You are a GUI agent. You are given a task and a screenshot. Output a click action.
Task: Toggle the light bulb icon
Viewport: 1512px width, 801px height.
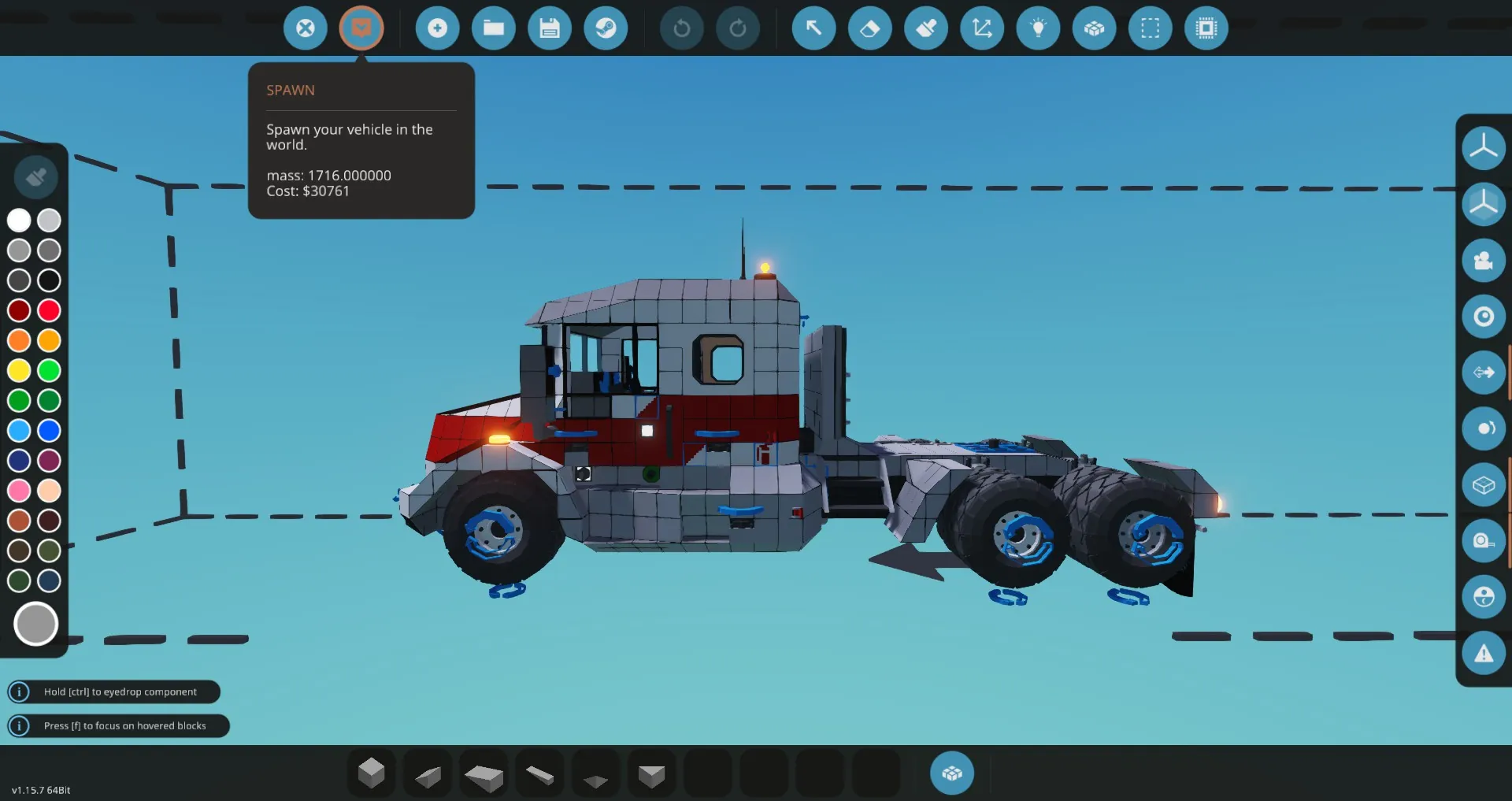[x=1039, y=28]
